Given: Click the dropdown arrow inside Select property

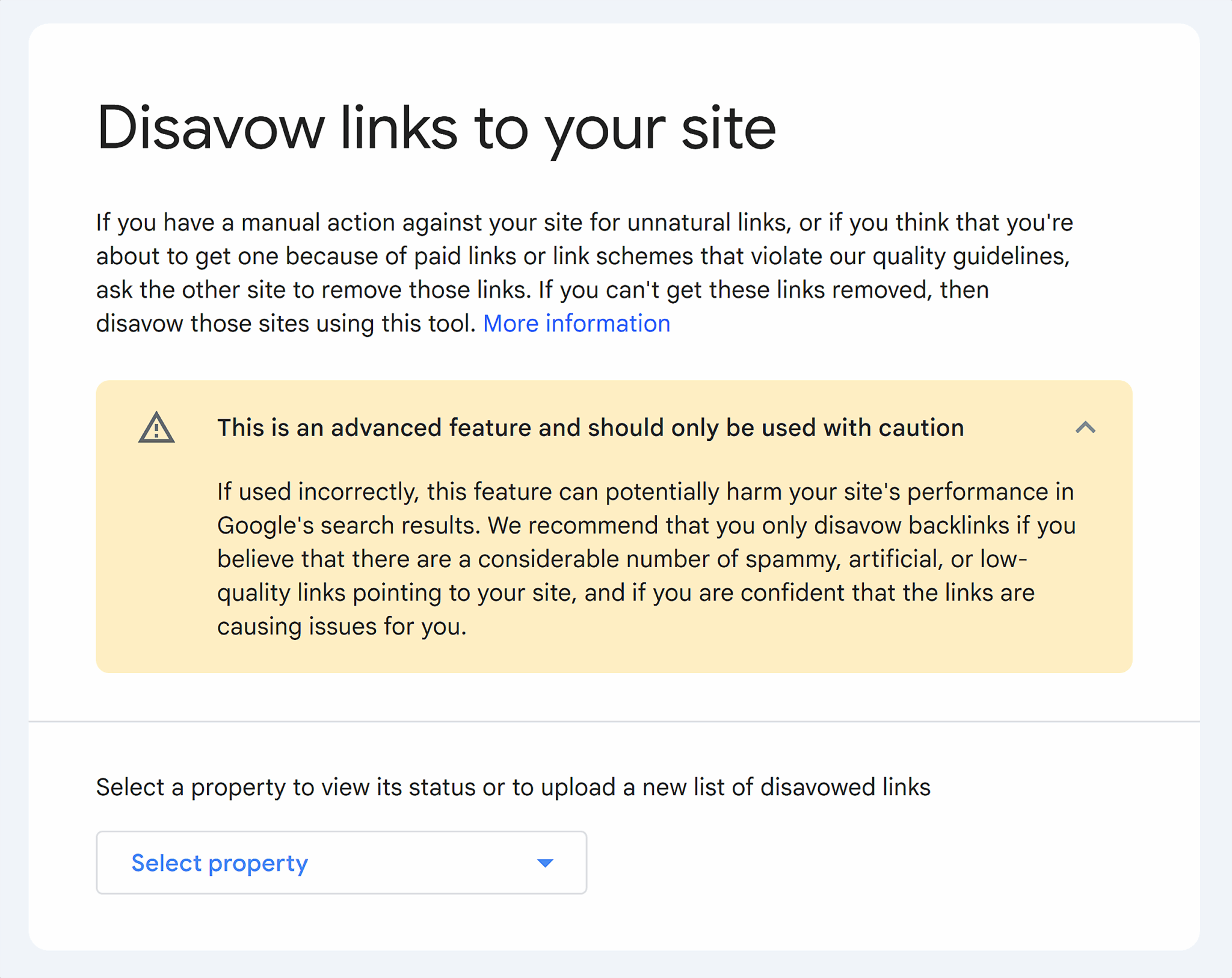Looking at the screenshot, I should 544,863.
